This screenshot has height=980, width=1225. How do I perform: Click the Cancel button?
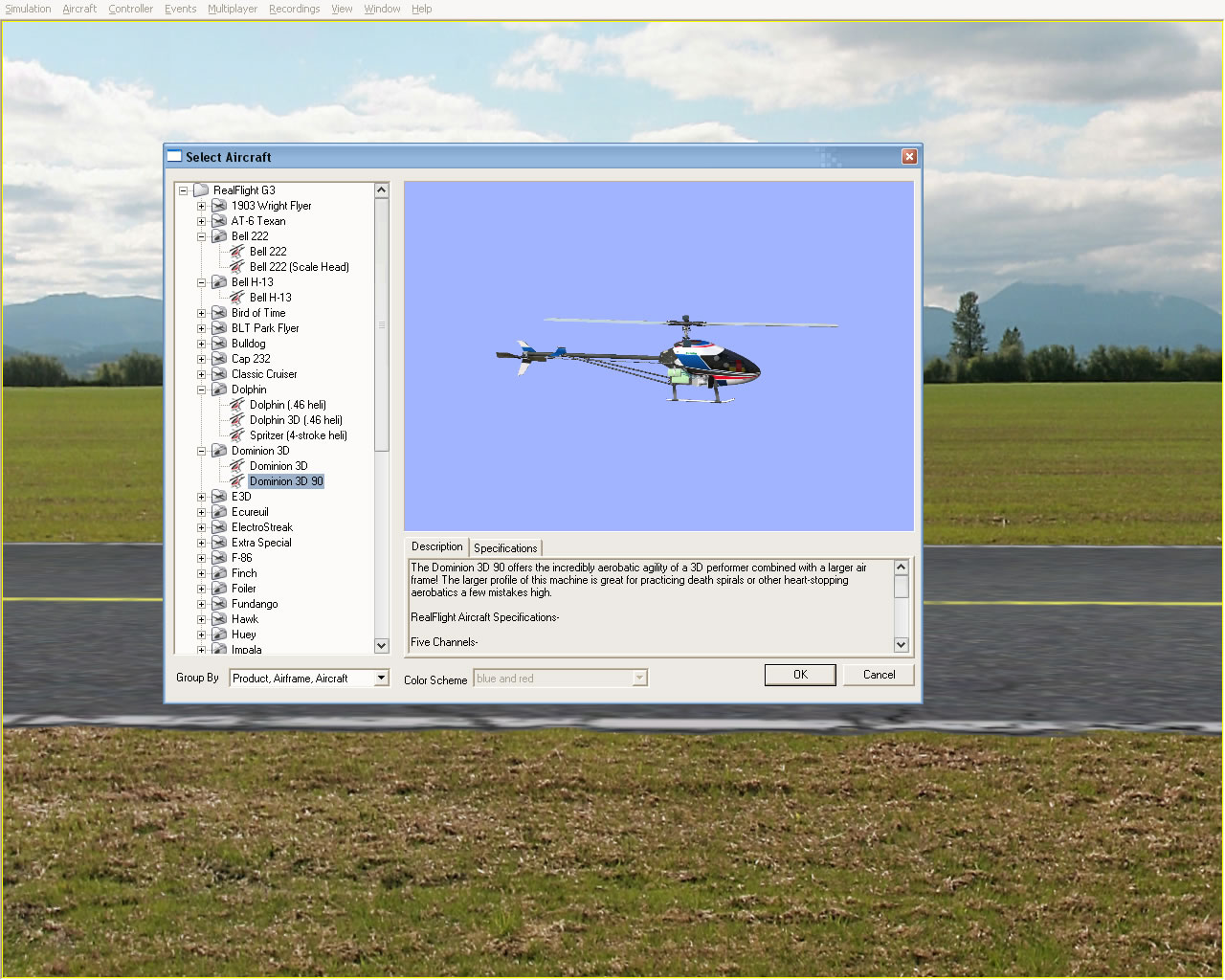tap(879, 675)
